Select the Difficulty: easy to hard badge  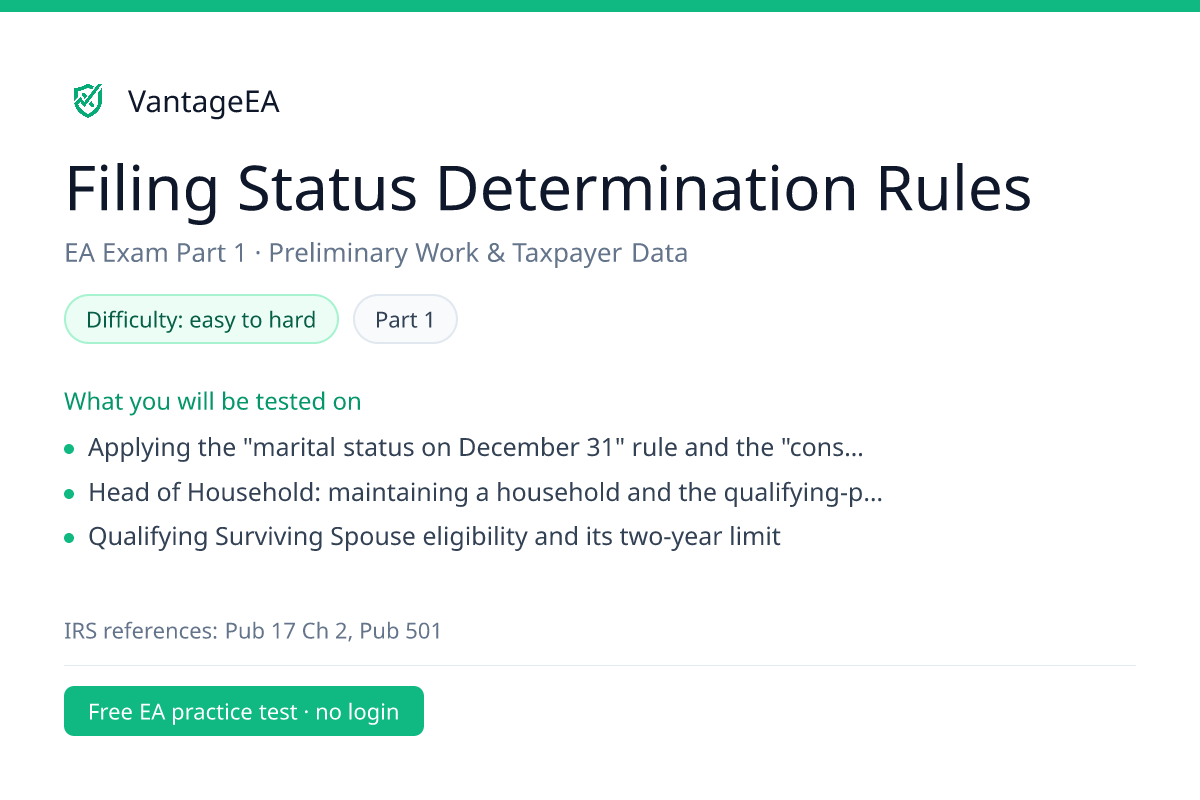pos(201,320)
